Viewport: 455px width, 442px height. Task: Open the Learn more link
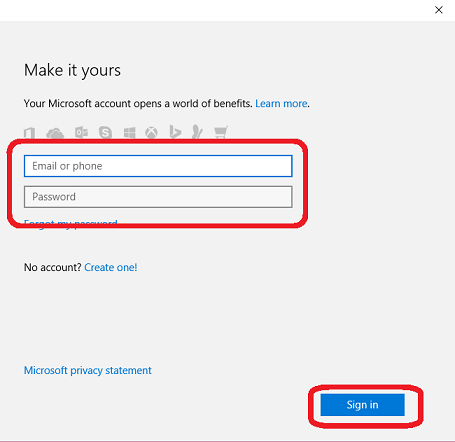tap(281, 104)
